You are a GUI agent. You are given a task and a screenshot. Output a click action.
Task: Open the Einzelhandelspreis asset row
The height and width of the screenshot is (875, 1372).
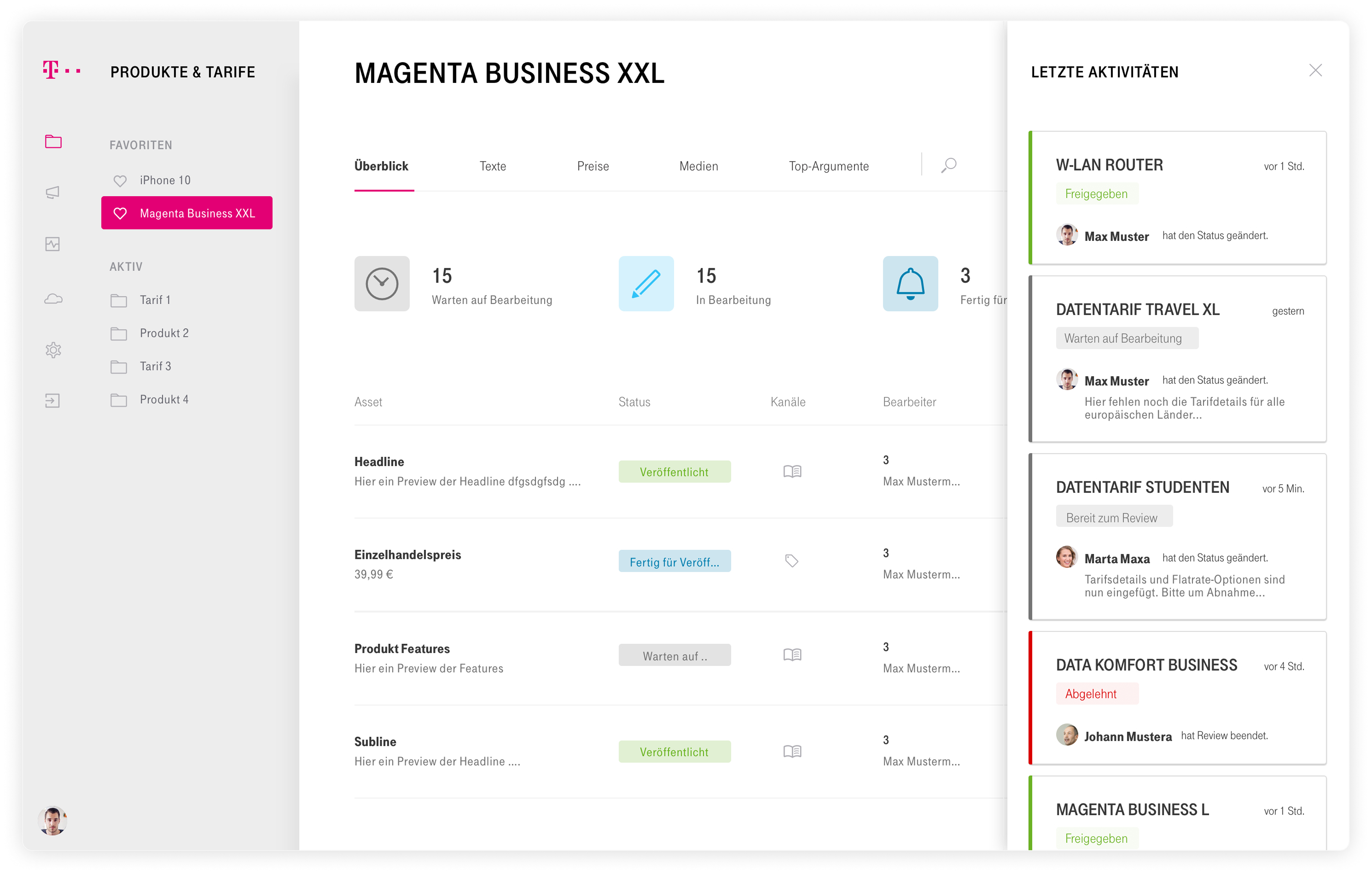pos(680,564)
